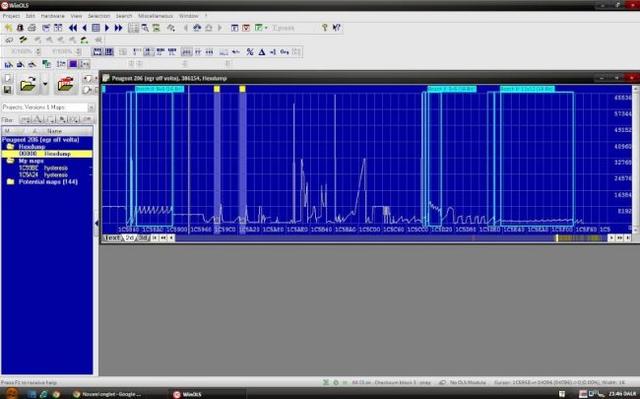Click the context help arrow-question icon
Screen dimensions: 640x399
[336, 28]
